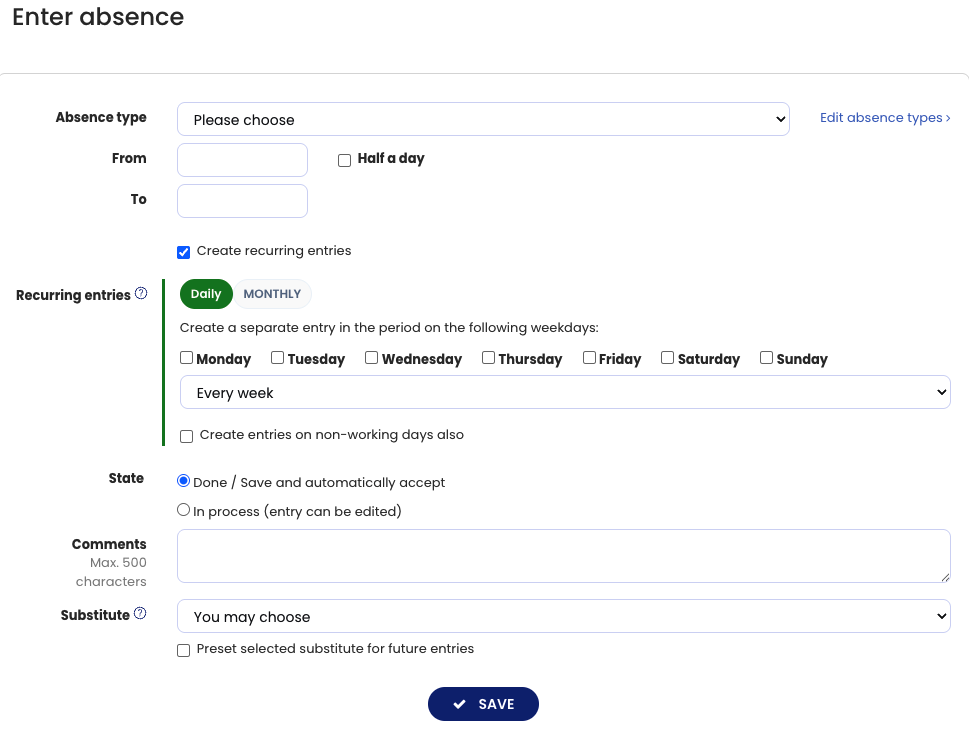Image resolution: width=969 pixels, height=733 pixels.
Task: Uncheck Create recurring entries checkbox
Action: (x=183, y=252)
